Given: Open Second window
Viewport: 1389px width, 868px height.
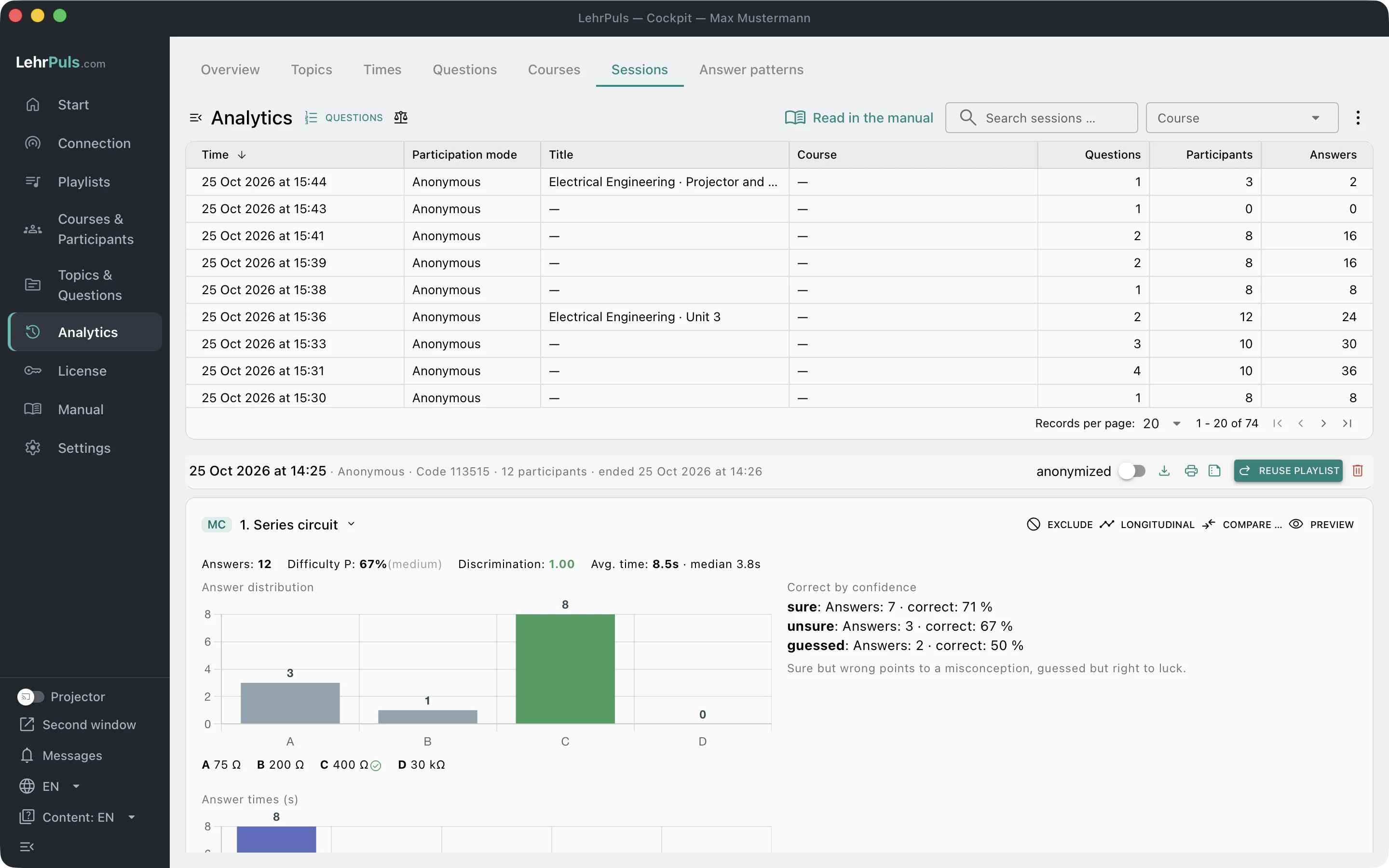Looking at the screenshot, I should point(78,724).
